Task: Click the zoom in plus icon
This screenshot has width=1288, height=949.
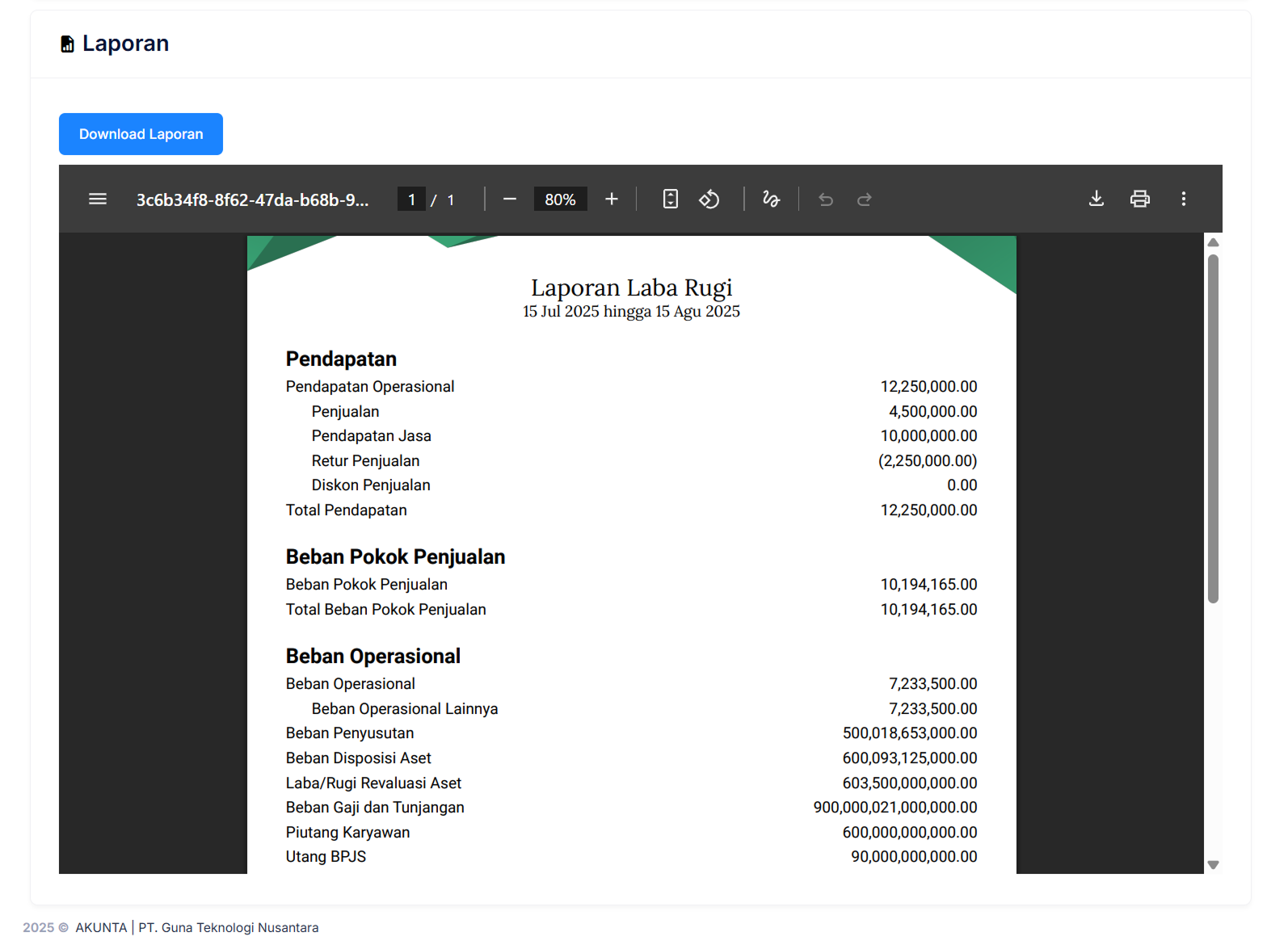Action: (612, 199)
